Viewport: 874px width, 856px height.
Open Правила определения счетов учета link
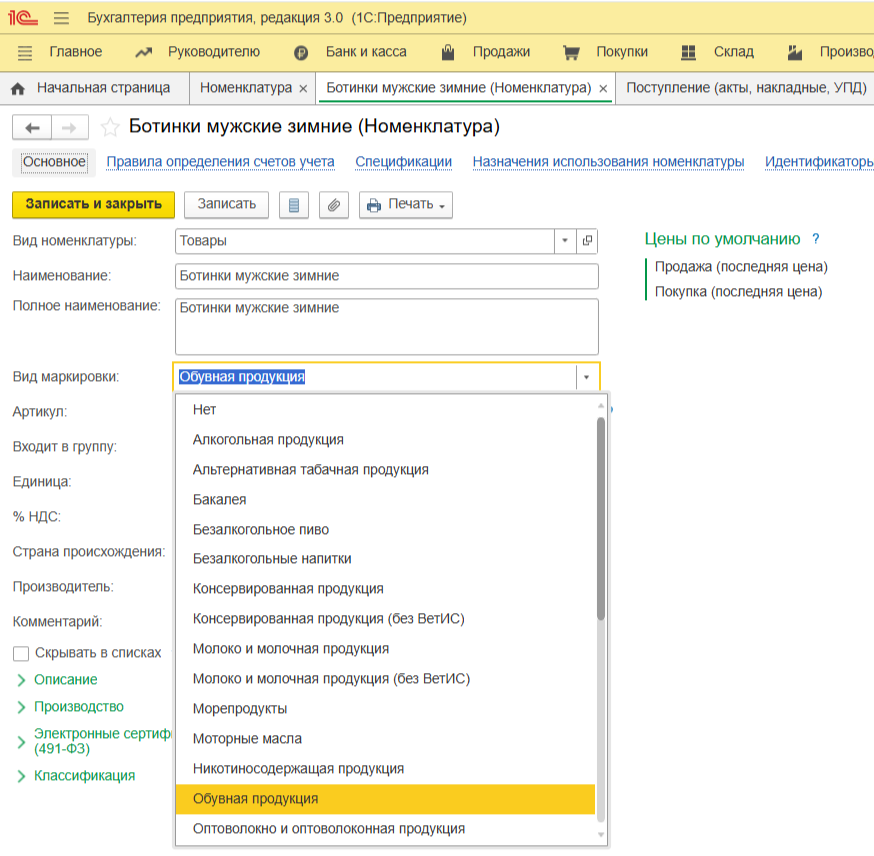220,162
